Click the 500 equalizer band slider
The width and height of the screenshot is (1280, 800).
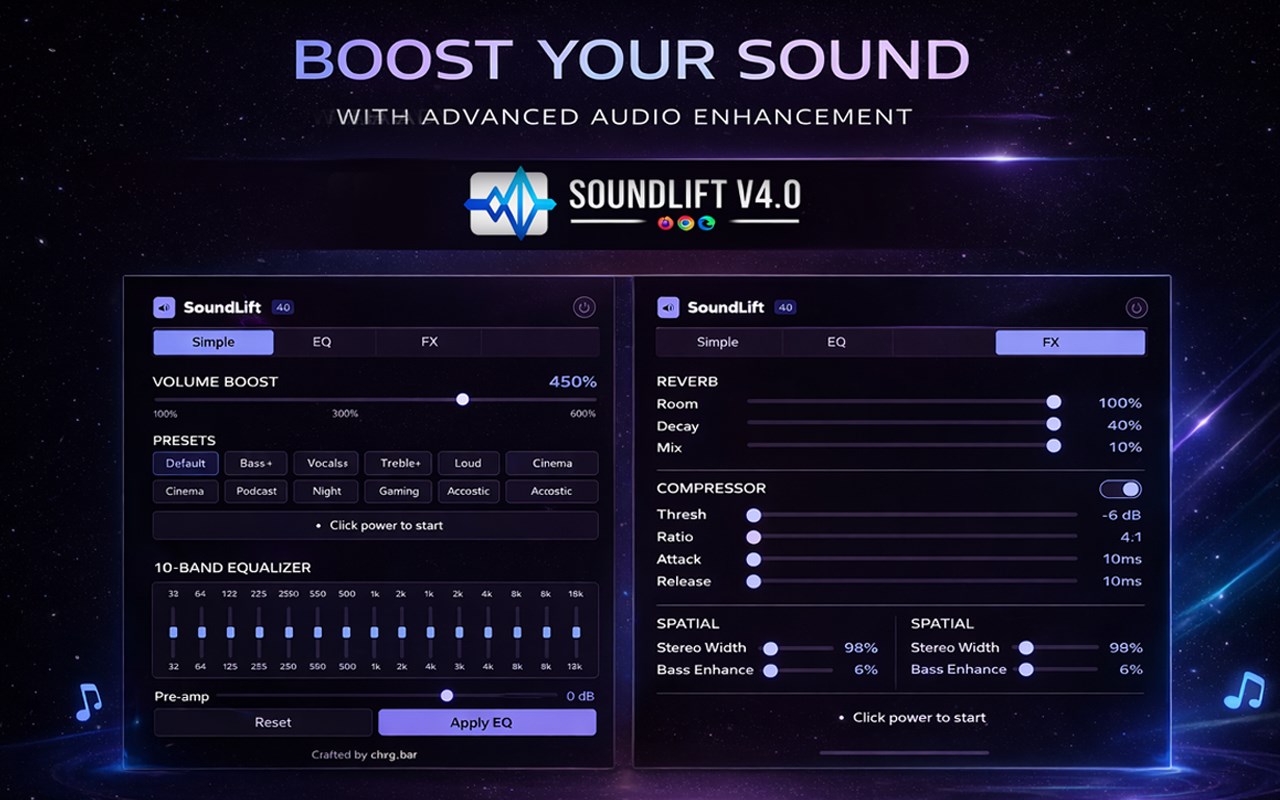[346, 632]
